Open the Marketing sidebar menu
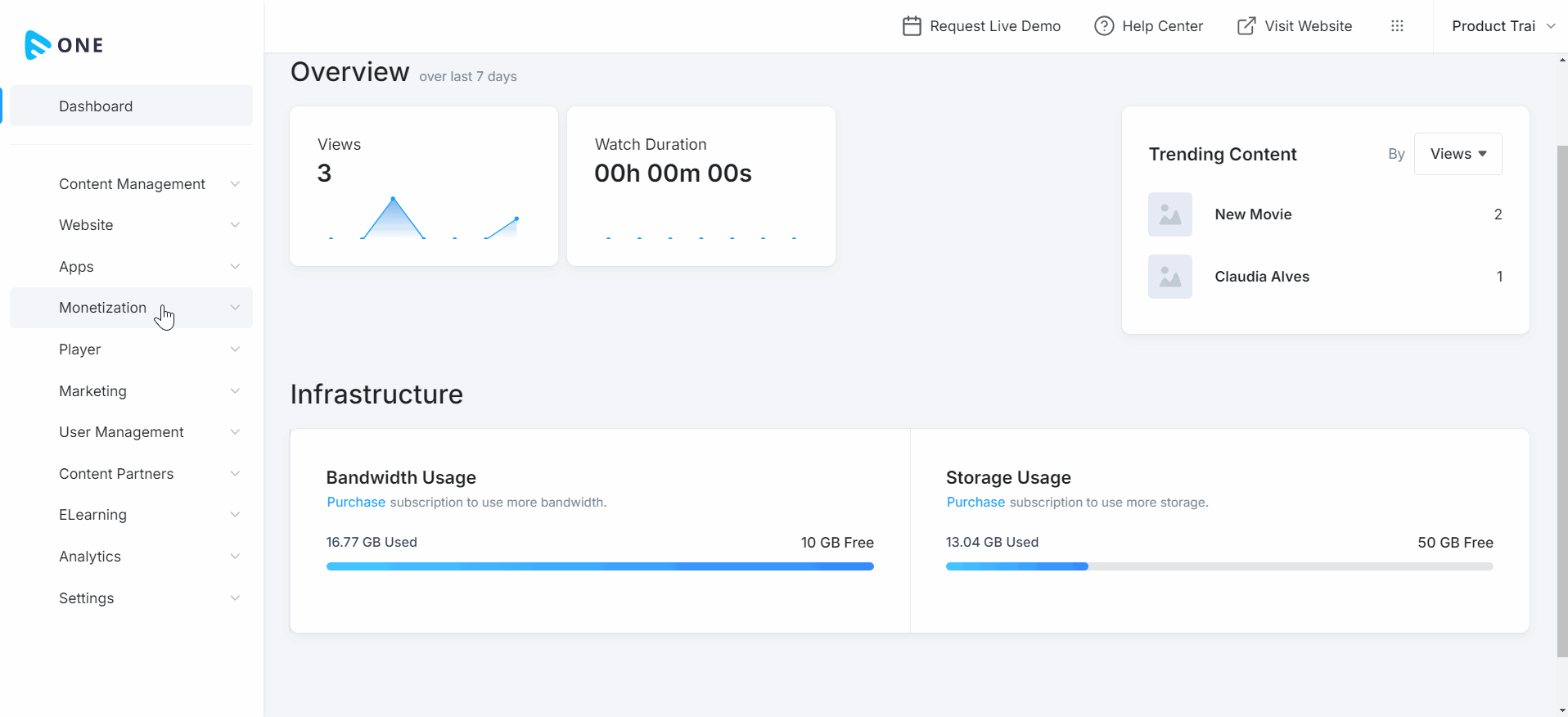Image resolution: width=1568 pixels, height=717 pixels. coord(93,391)
